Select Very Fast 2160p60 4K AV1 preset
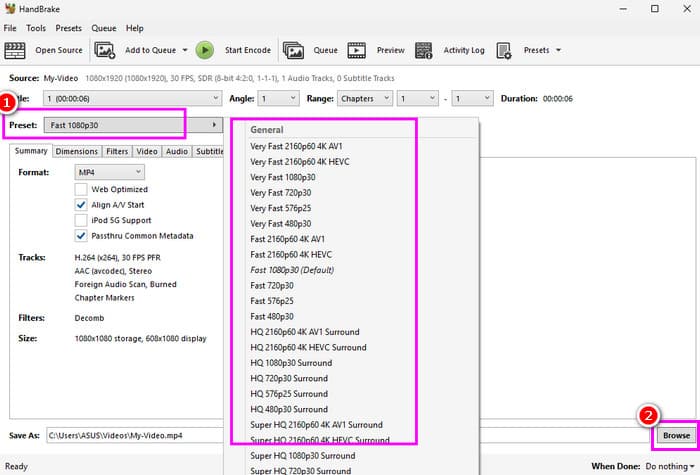Image resolution: width=700 pixels, height=475 pixels. (x=296, y=146)
